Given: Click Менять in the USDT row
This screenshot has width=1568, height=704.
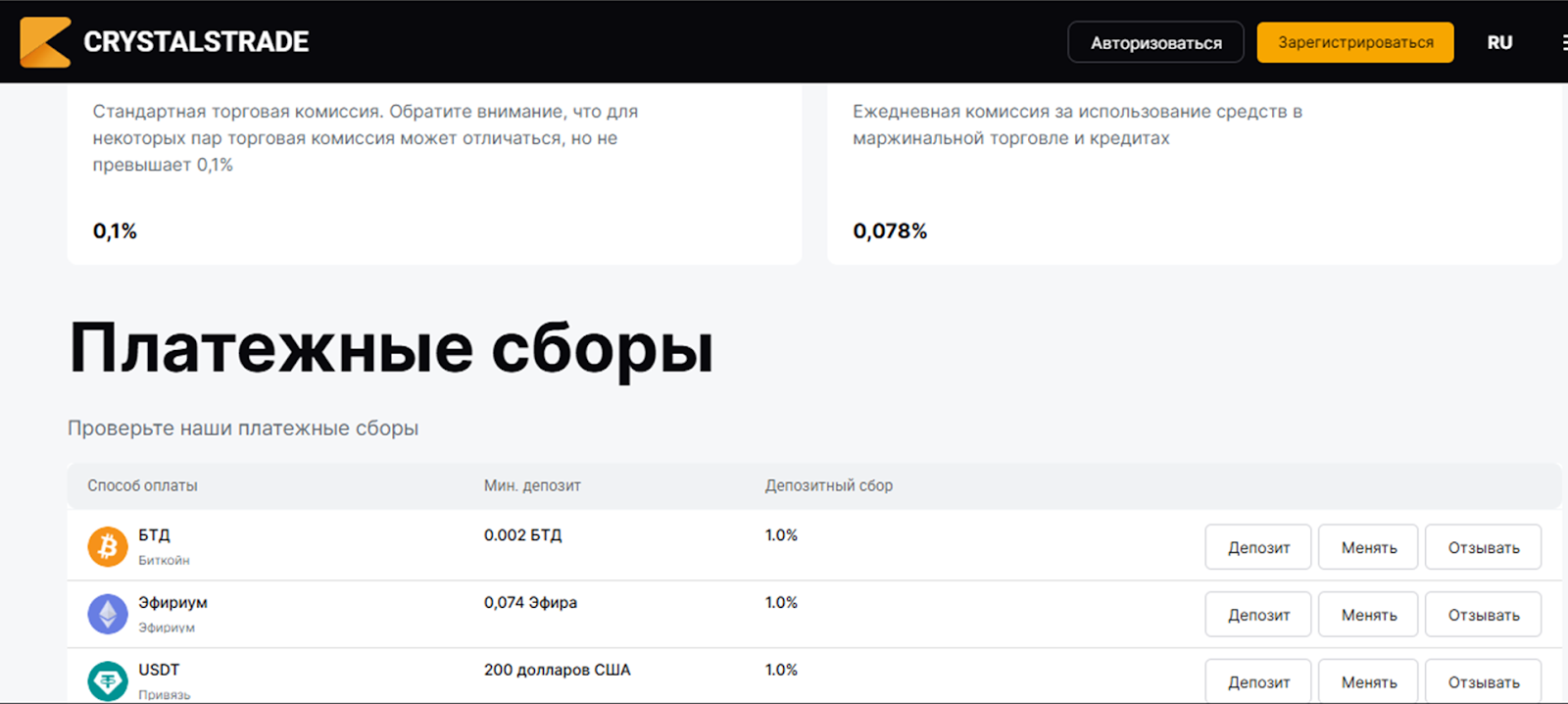Looking at the screenshot, I should click(x=1368, y=681).
